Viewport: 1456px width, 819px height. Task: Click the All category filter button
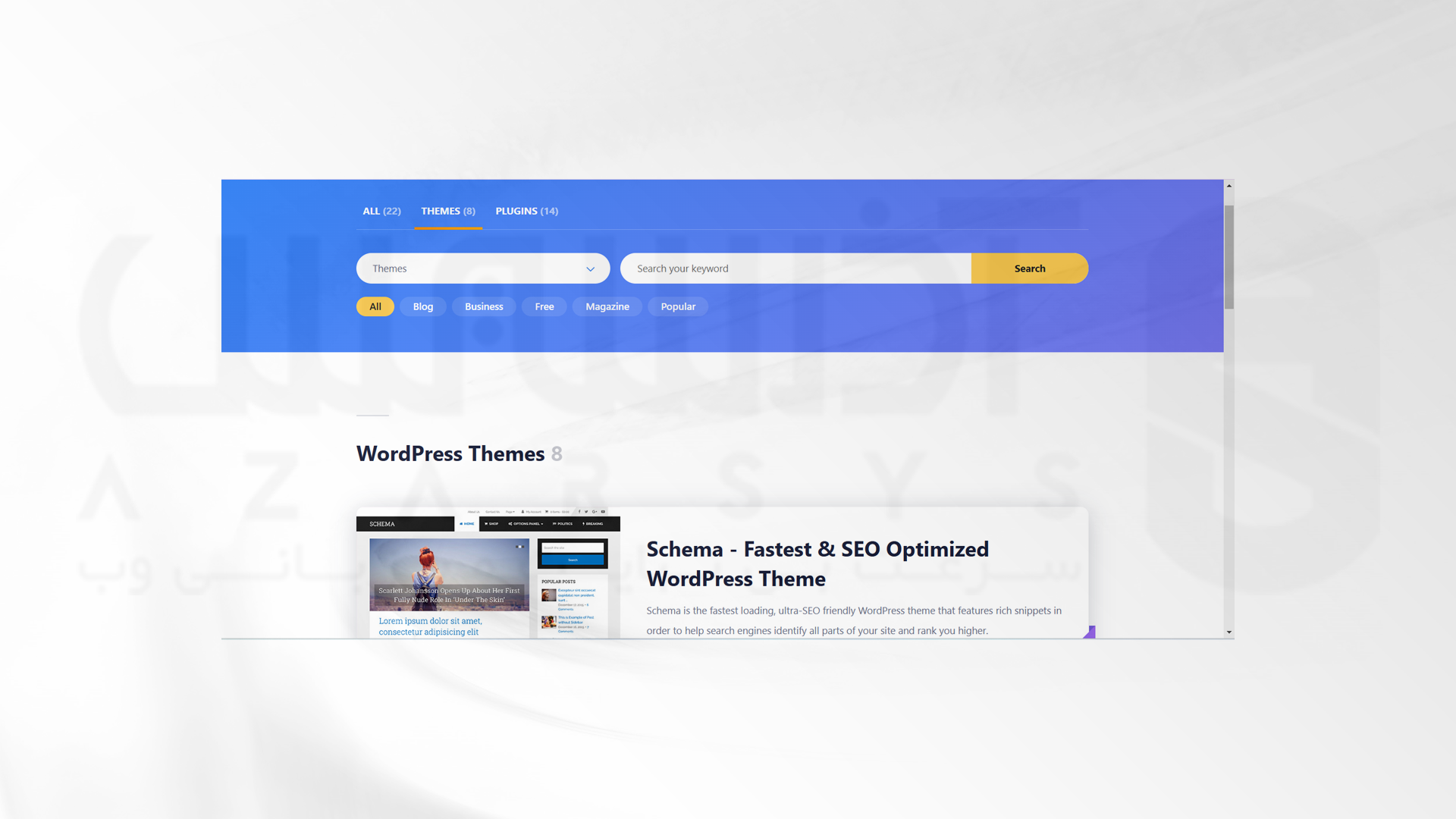[376, 306]
